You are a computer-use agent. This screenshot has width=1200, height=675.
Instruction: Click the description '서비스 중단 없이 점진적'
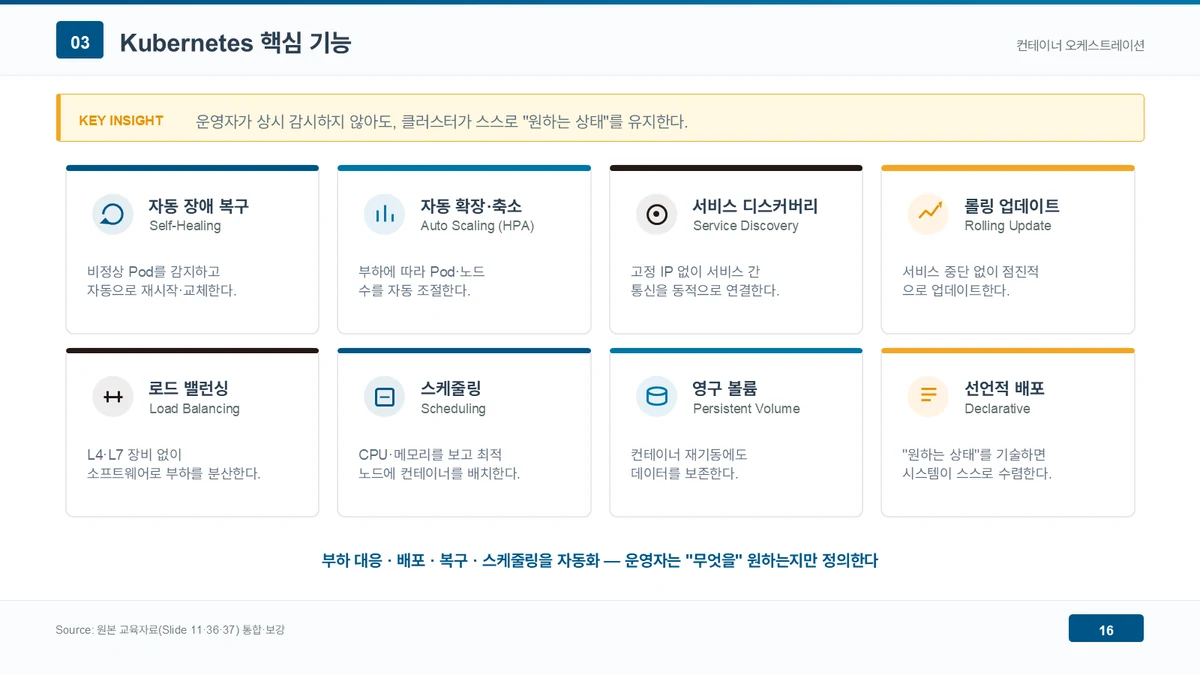[x=971, y=271]
